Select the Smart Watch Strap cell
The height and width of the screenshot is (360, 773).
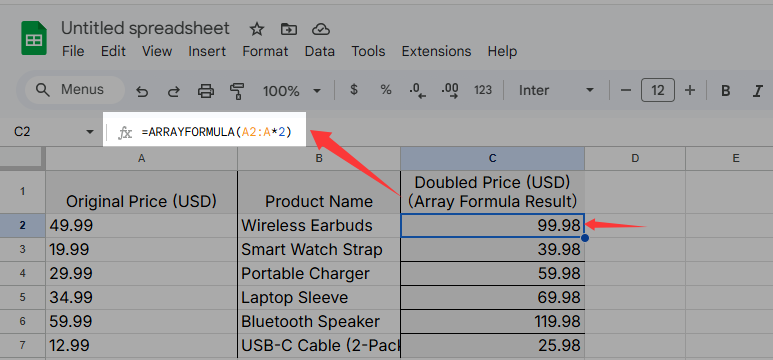tap(319, 250)
